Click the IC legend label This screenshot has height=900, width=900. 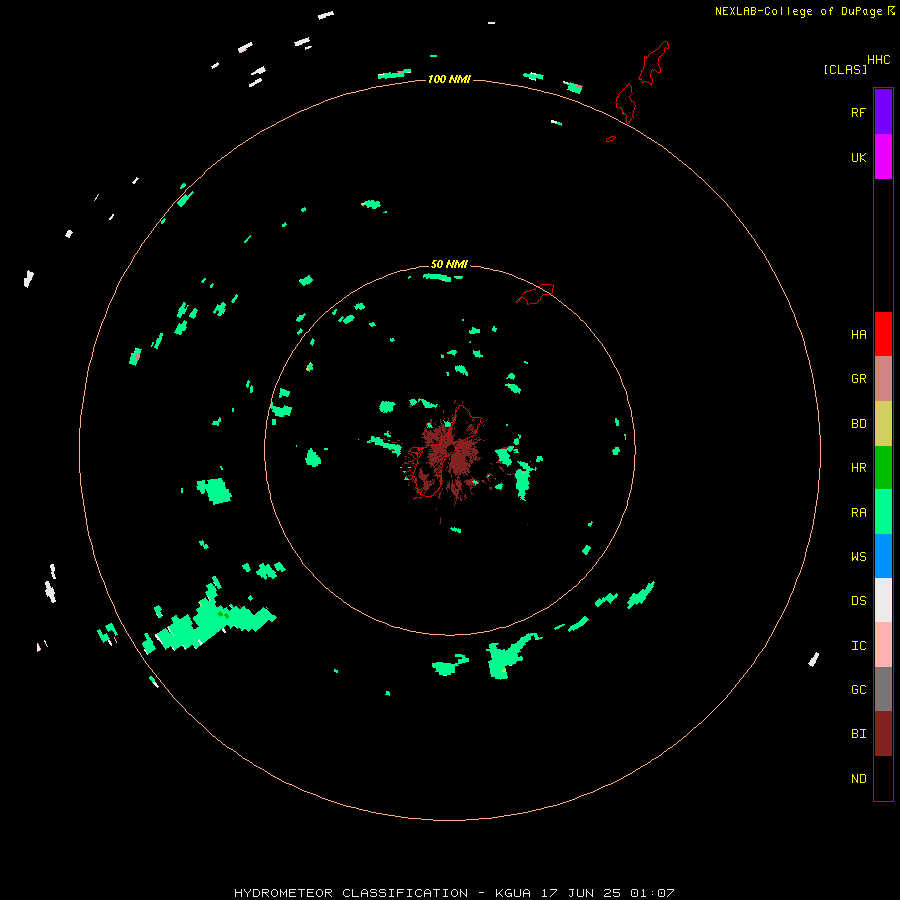coord(858,646)
